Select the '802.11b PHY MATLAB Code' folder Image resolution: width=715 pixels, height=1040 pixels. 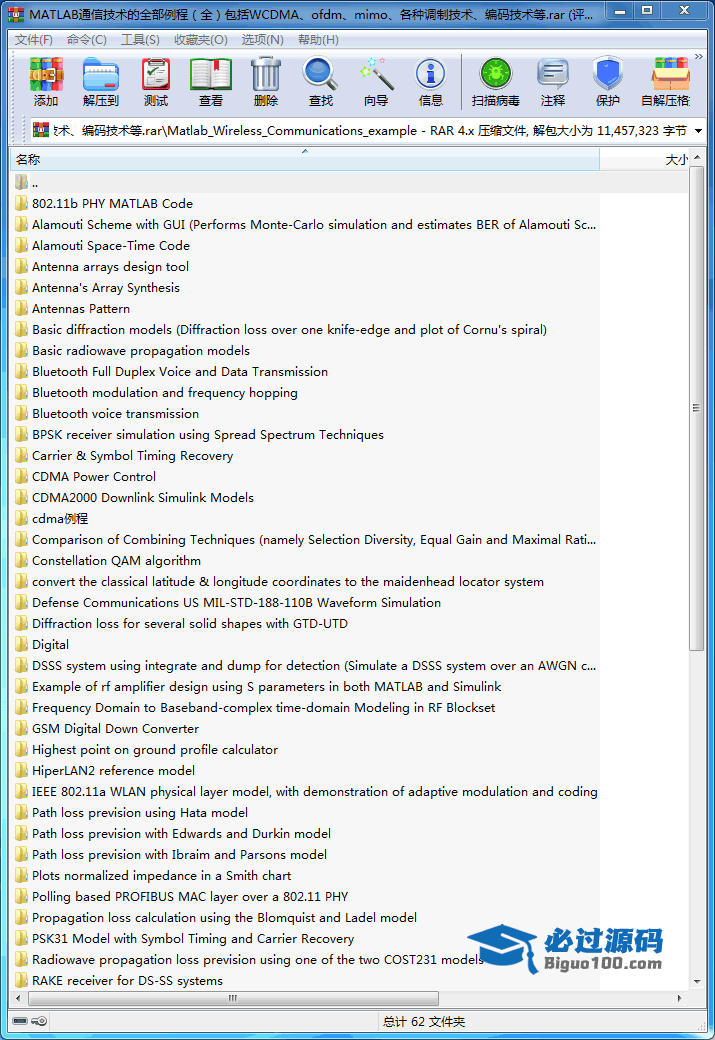click(112, 204)
